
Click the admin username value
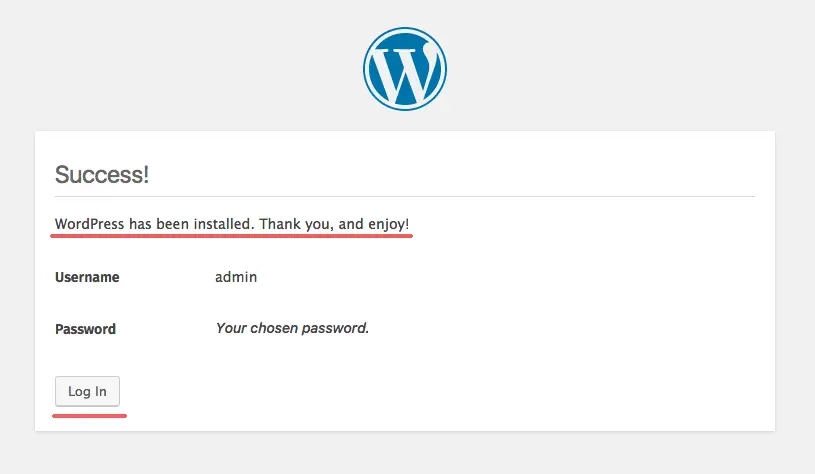[236, 277]
